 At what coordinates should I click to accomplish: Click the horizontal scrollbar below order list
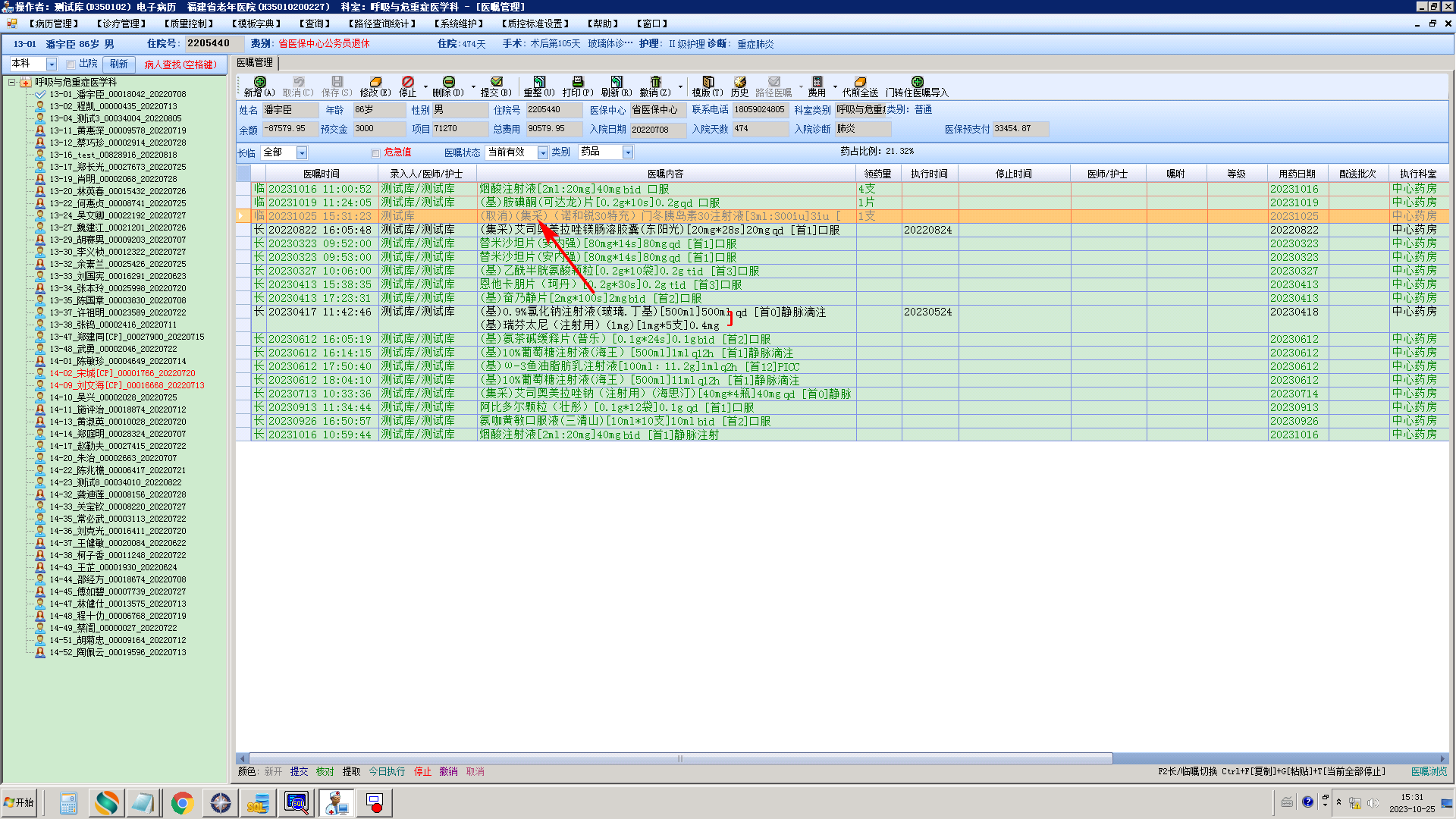pos(680,758)
